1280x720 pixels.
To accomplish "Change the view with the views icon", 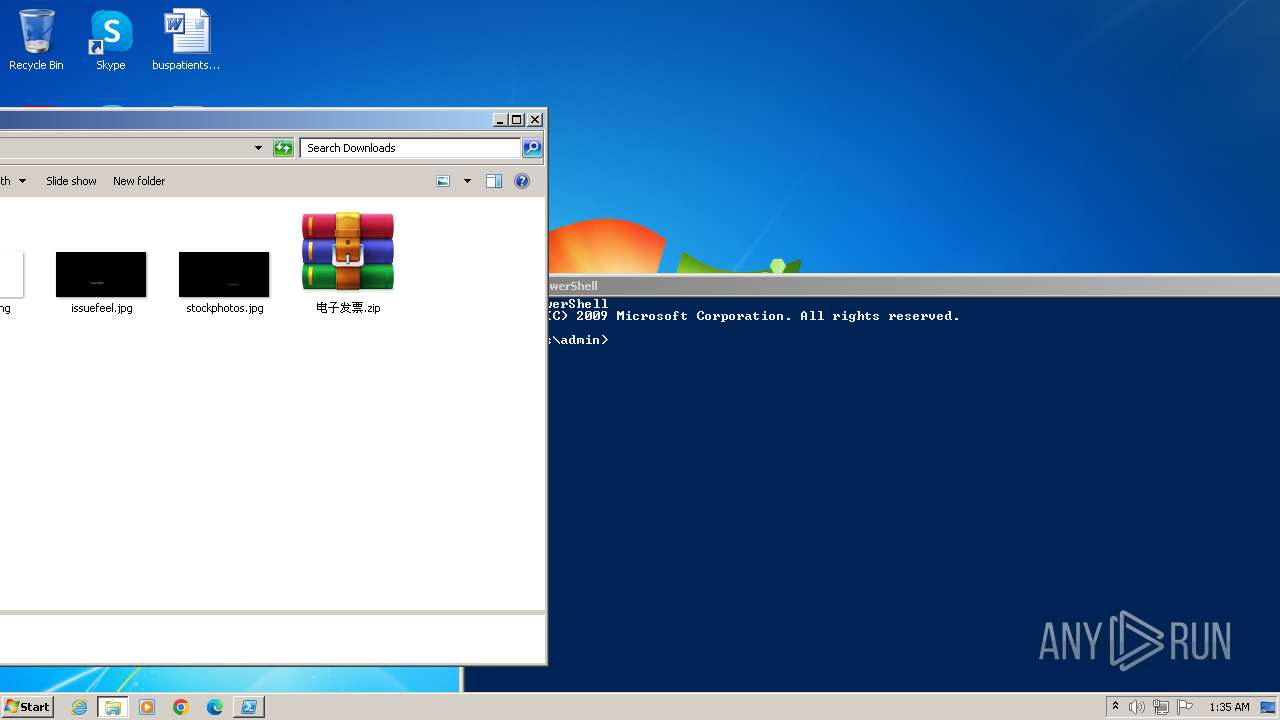I will coord(443,181).
